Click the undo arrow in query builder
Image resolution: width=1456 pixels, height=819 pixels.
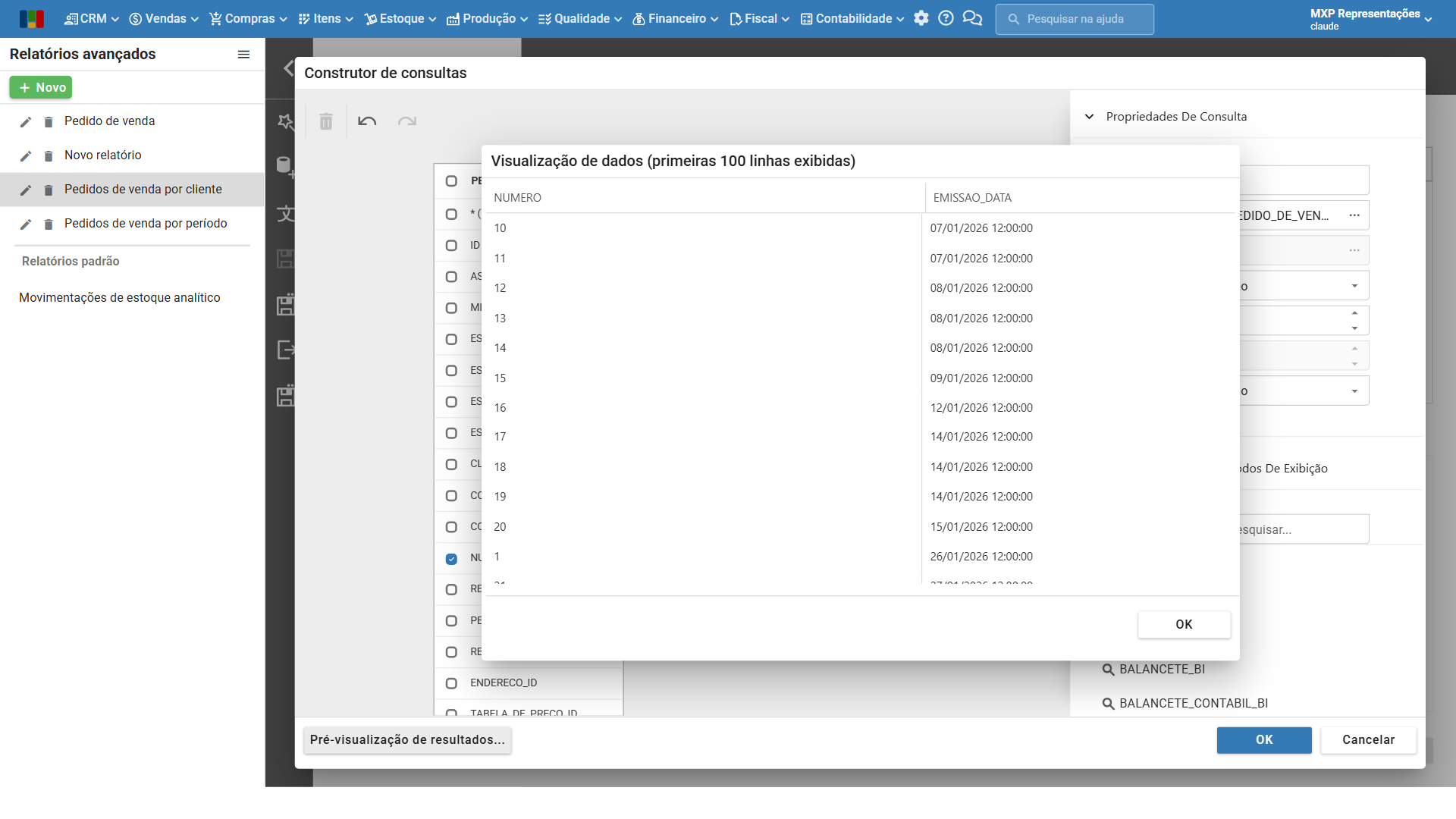pyautogui.click(x=367, y=121)
